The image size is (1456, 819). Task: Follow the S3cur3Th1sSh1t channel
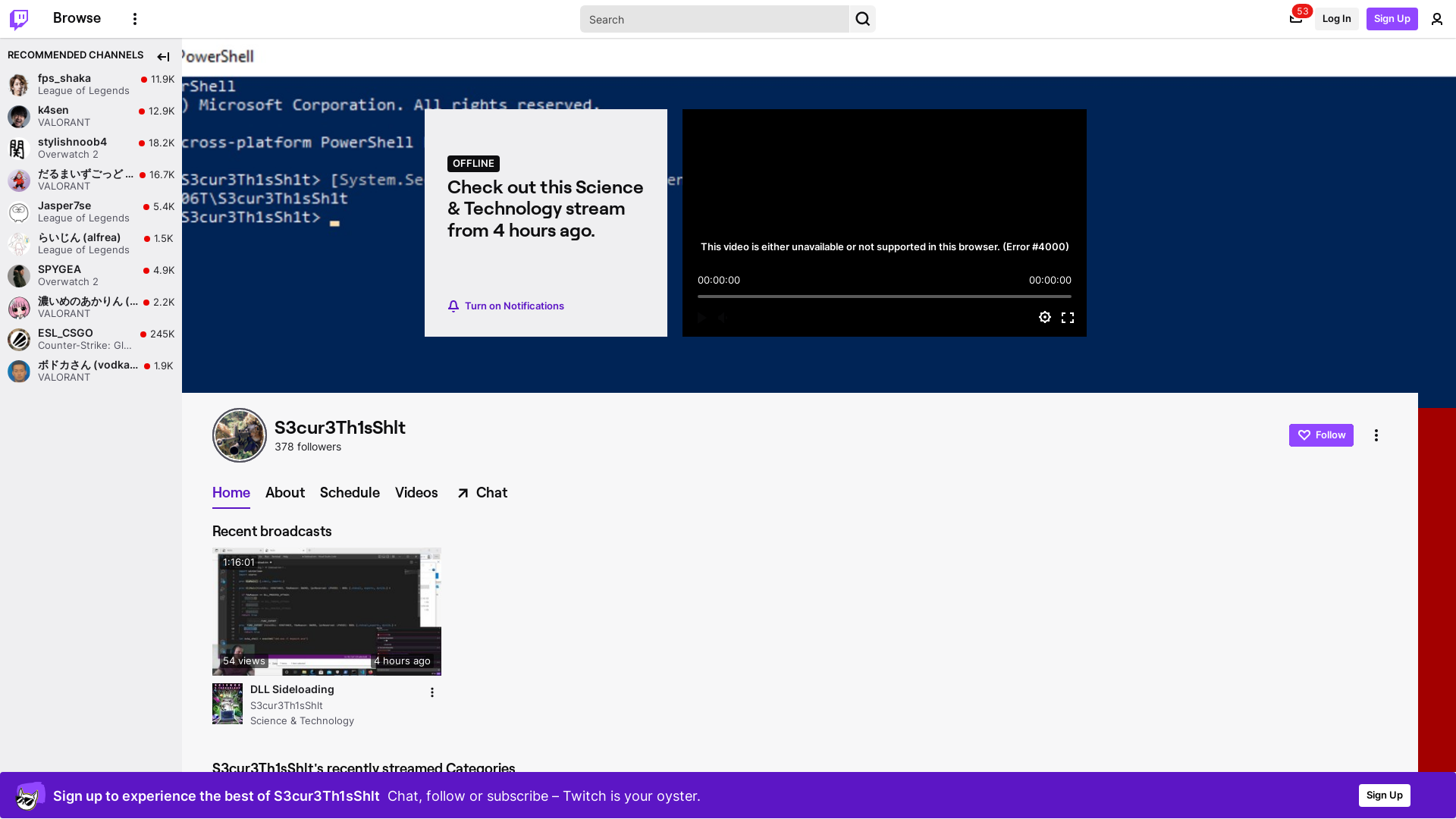tap(1321, 435)
